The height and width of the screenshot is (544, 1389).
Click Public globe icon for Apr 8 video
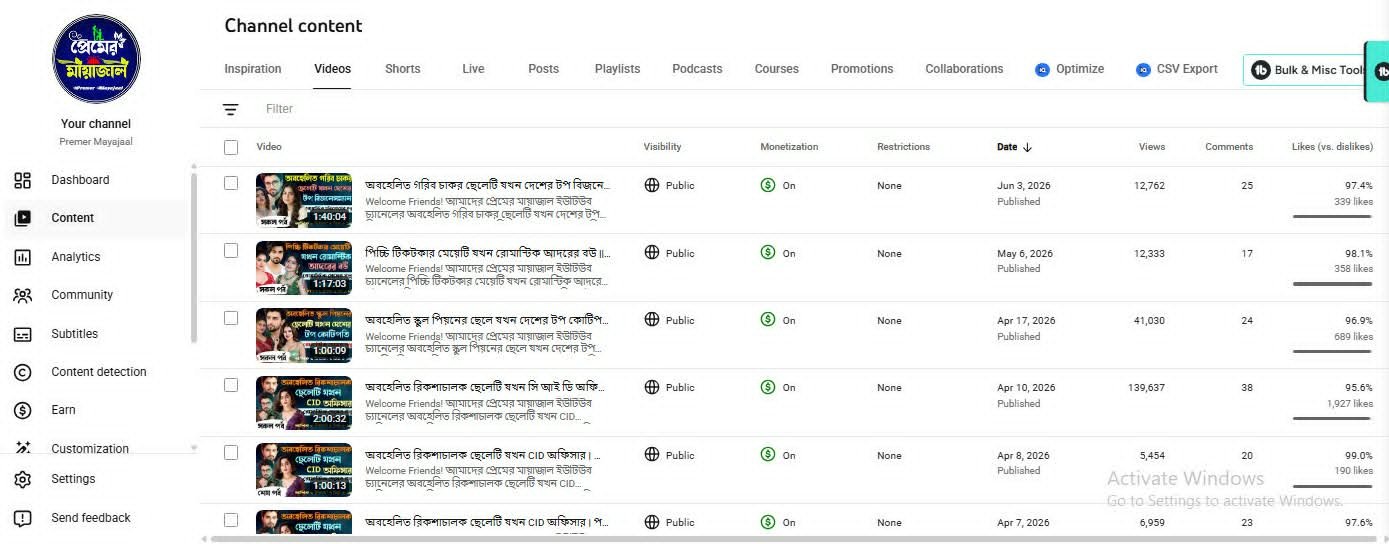(652, 455)
